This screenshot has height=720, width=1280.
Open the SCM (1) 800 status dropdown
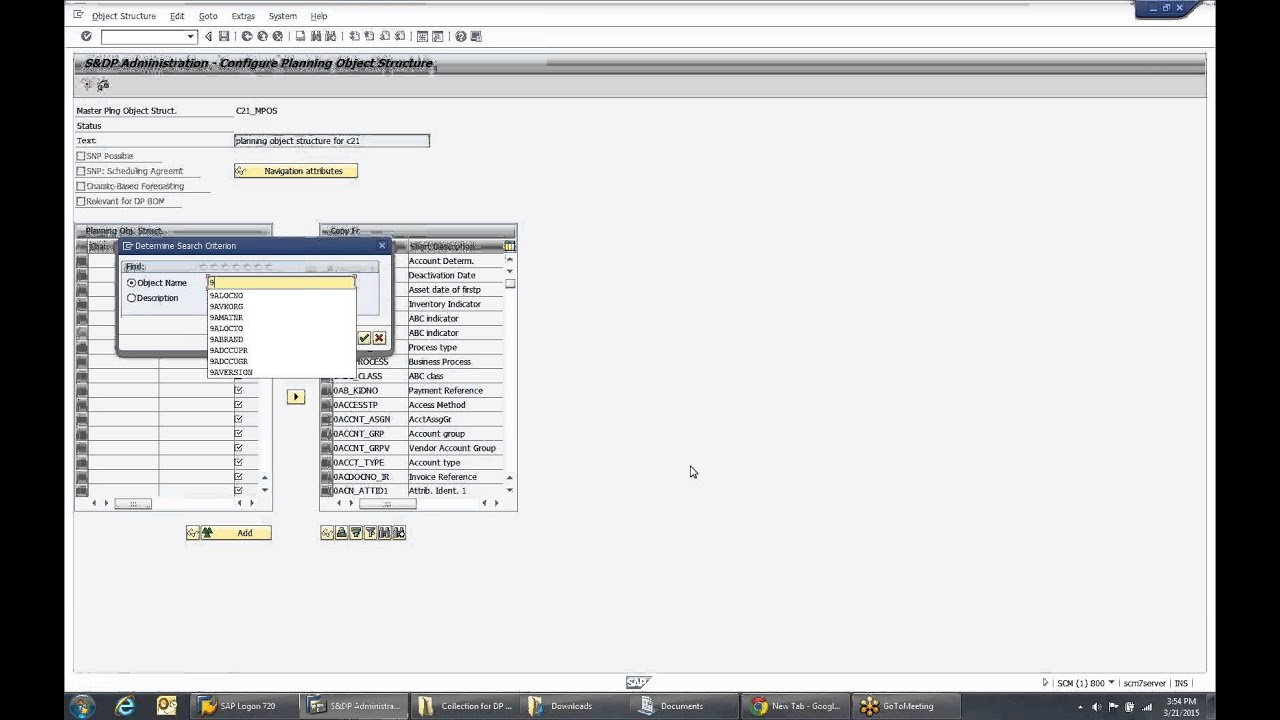point(1111,683)
